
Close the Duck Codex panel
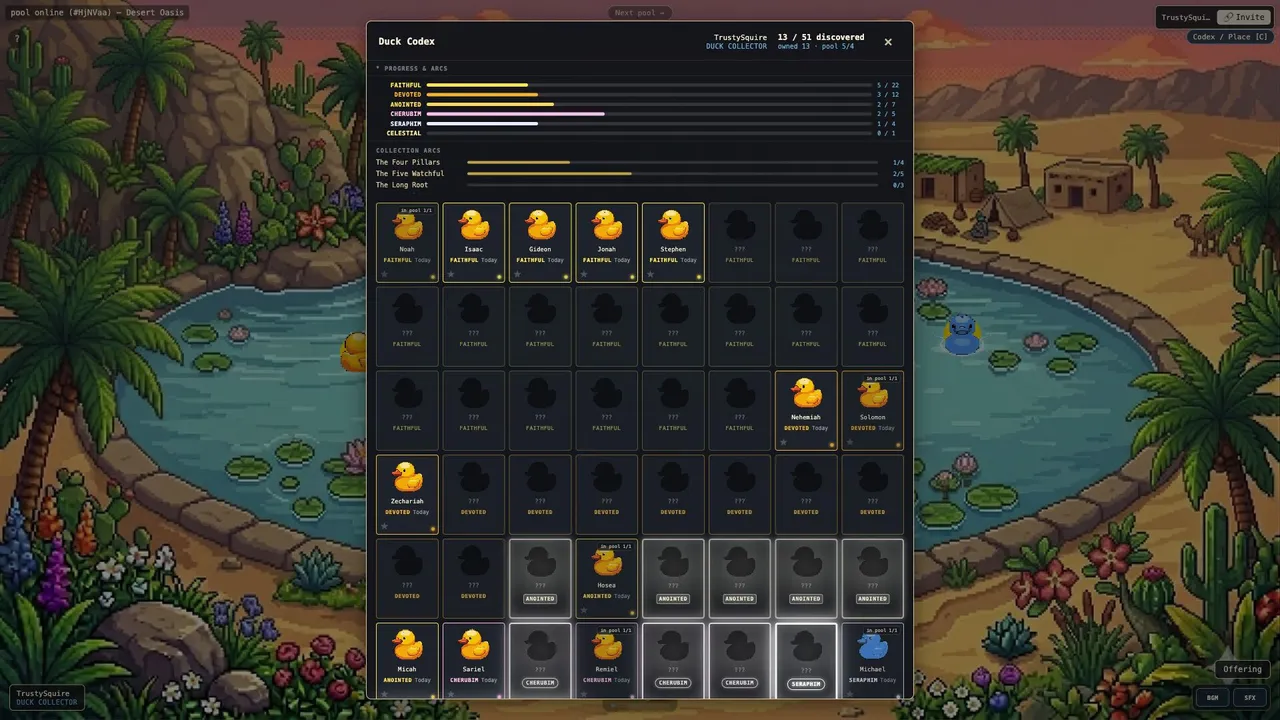(888, 42)
